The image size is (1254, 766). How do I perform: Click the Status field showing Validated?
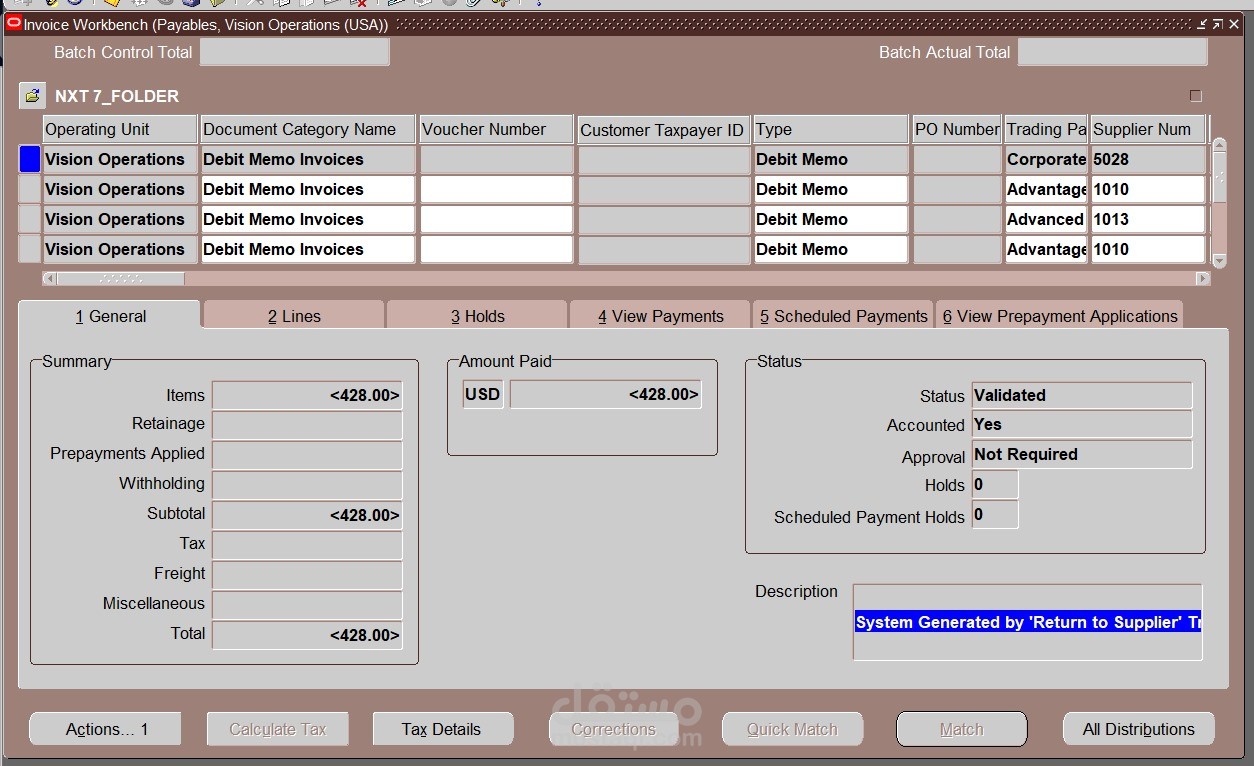click(1082, 395)
